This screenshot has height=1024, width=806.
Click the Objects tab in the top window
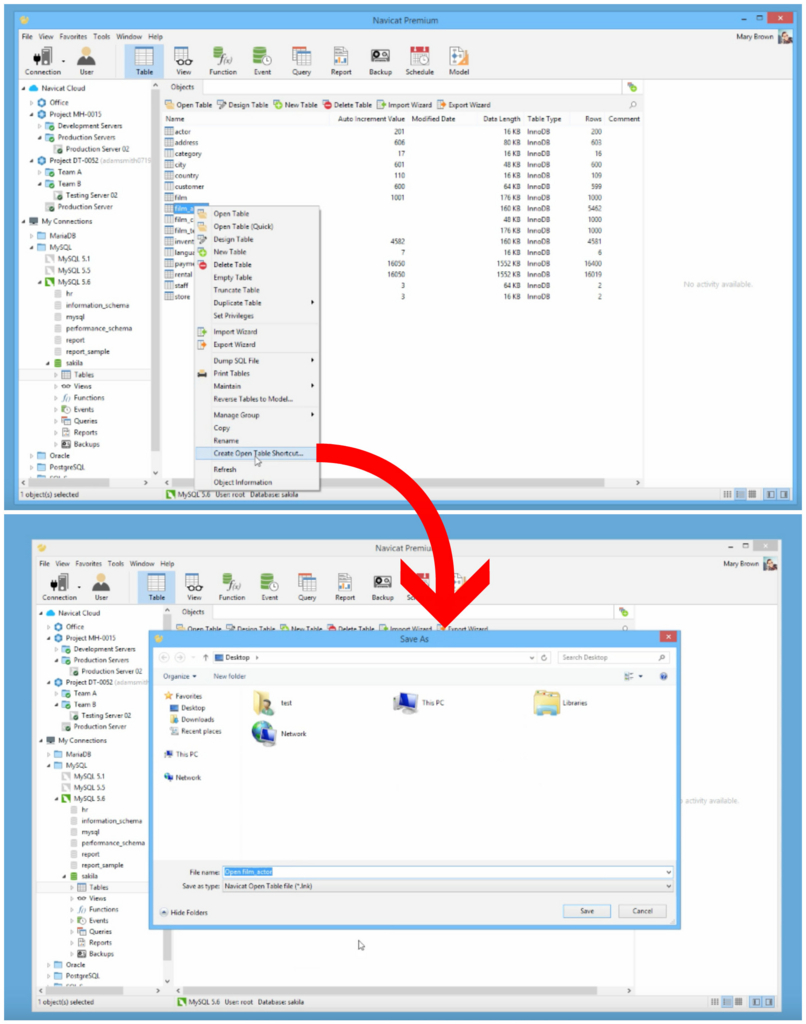coord(182,87)
